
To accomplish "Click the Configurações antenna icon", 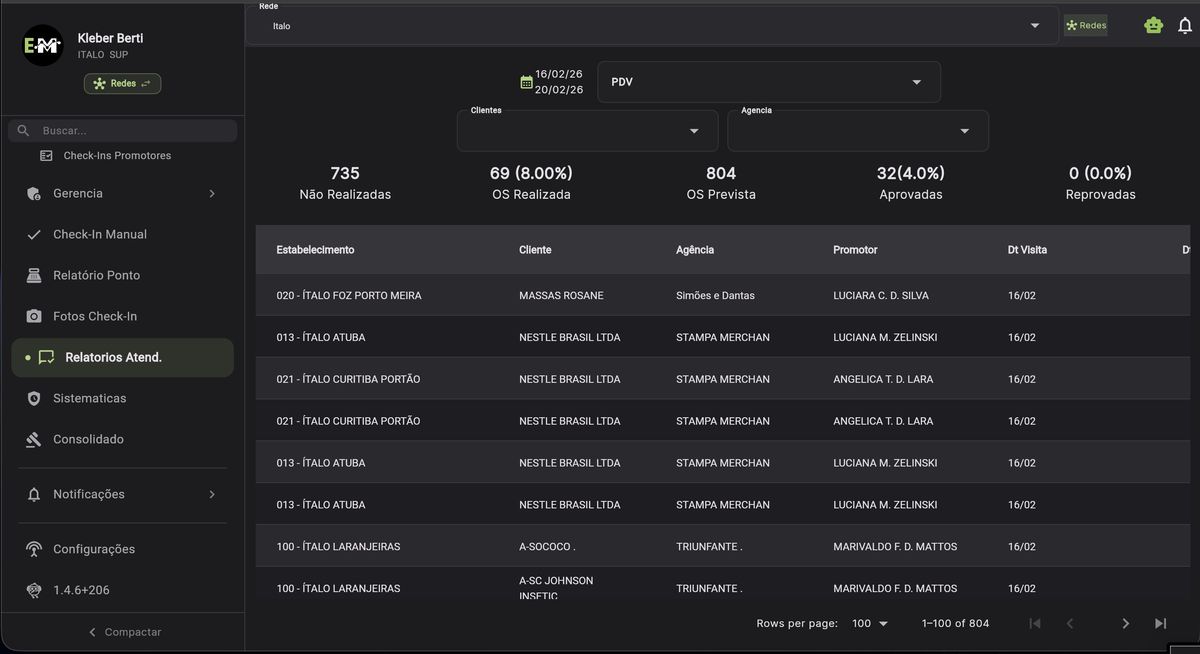I will click(x=34, y=549).
